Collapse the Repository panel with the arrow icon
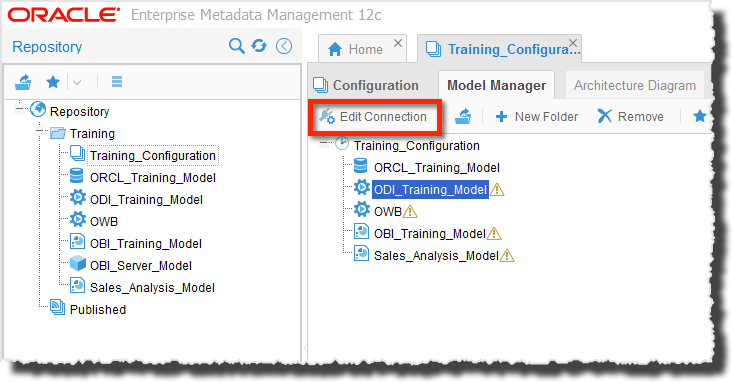 284,46
